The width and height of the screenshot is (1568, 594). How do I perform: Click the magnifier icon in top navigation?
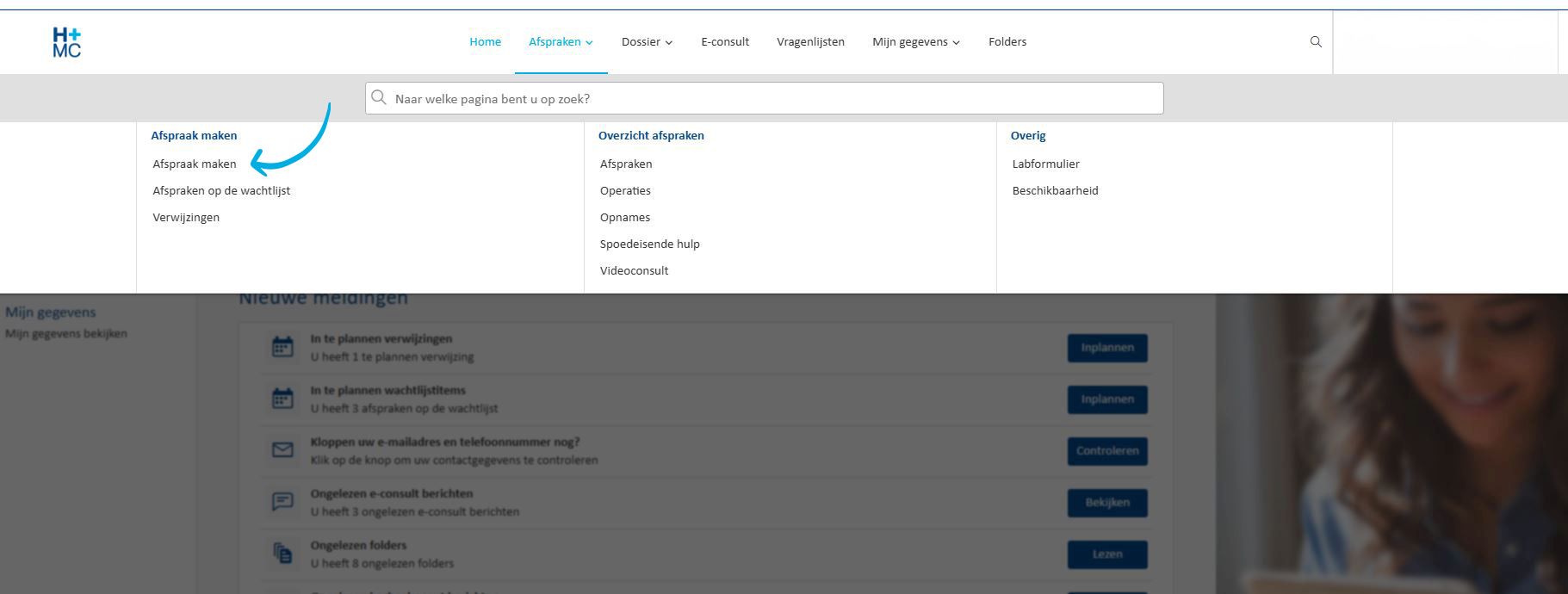(1315, 42)
